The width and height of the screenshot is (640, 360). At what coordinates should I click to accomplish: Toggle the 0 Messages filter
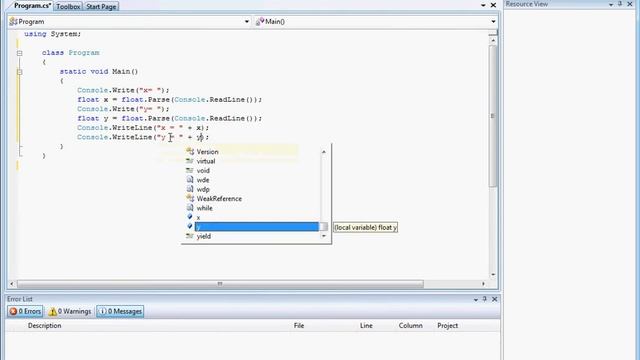pos(120,311)
